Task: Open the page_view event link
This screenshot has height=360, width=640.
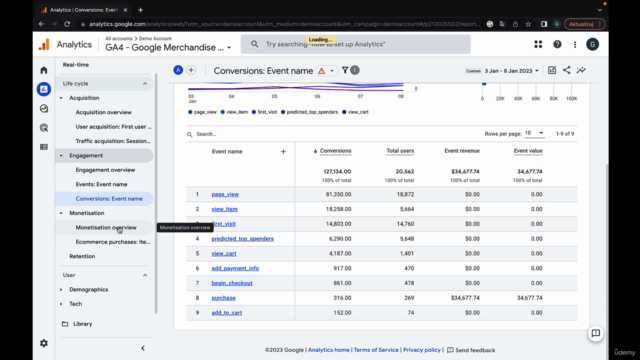Action: click(x=225, y=194)
